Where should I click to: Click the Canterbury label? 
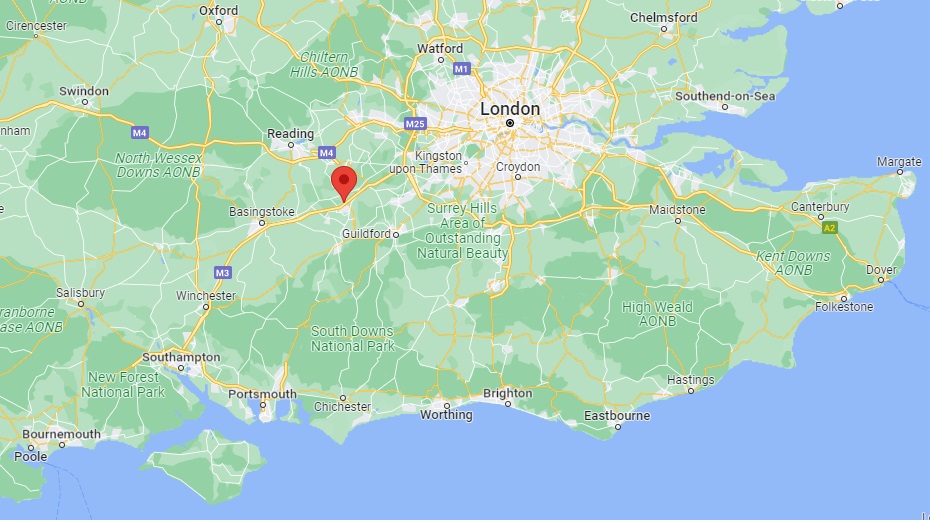[x=820, y=207]
